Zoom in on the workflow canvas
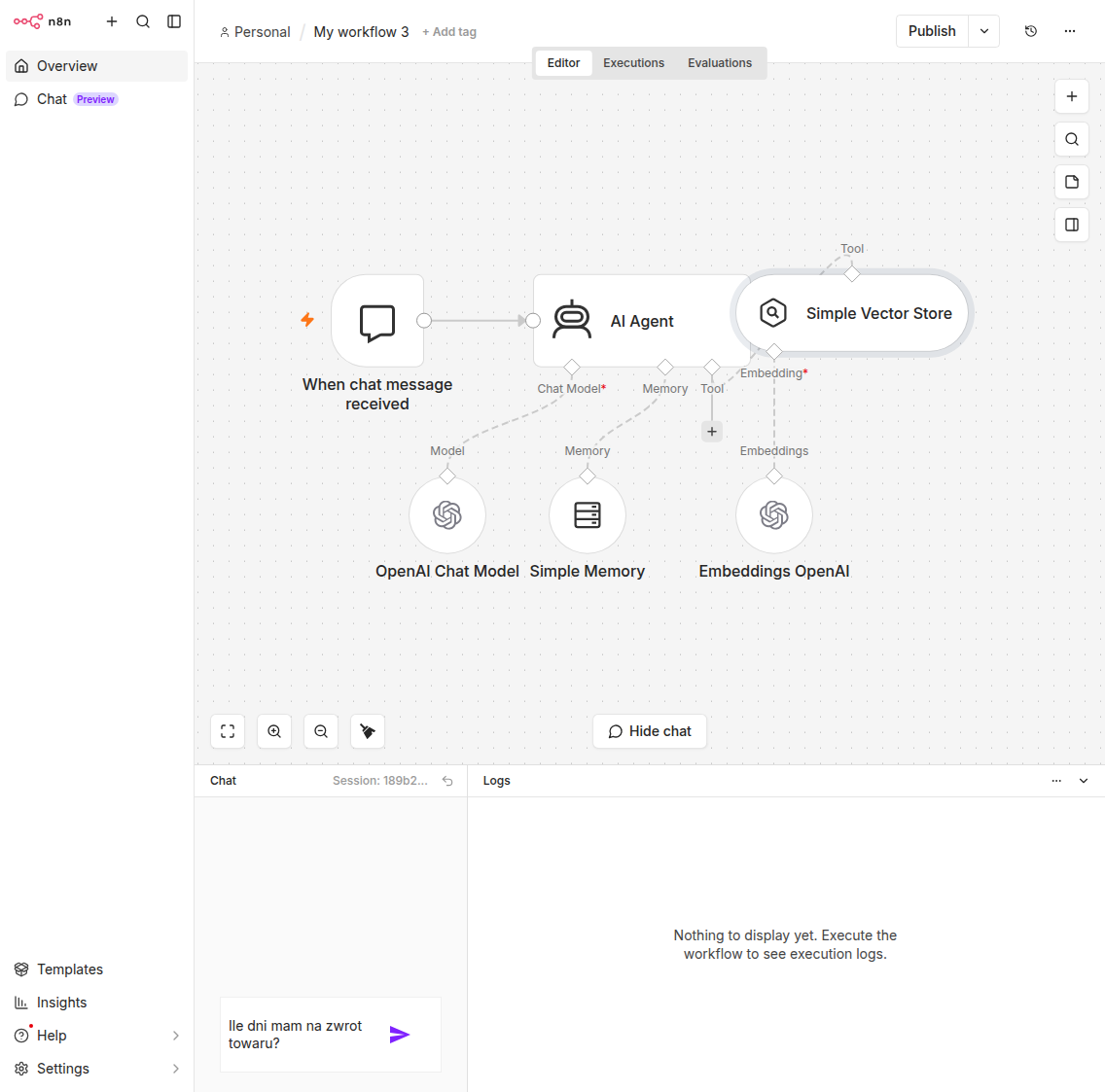Viewport: 1105px width, 1092px height. (274, 731)
